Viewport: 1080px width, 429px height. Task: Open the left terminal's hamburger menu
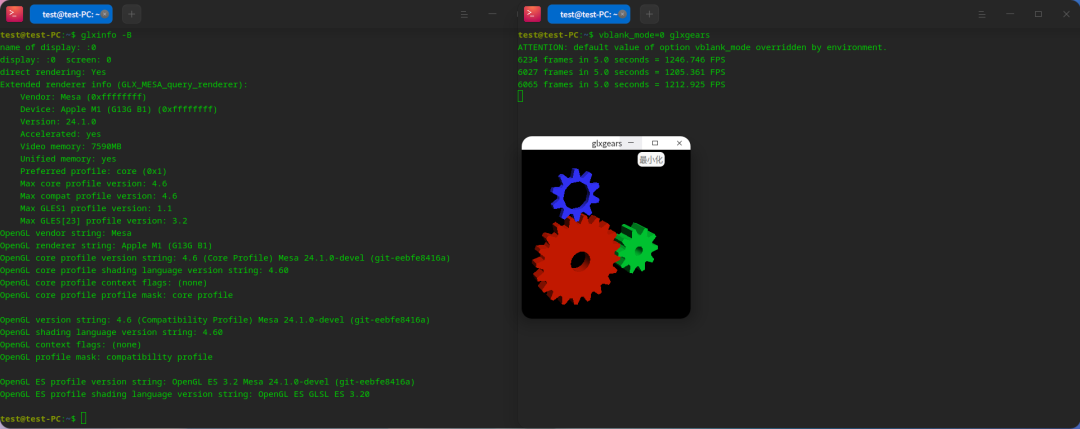(x=464, y=14)
